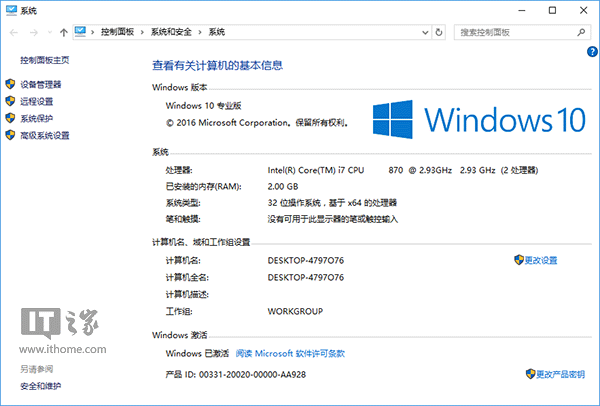Screen dimensions: 600x406
Task: Expand the address bar history dropdown
Action: point(424,33)
